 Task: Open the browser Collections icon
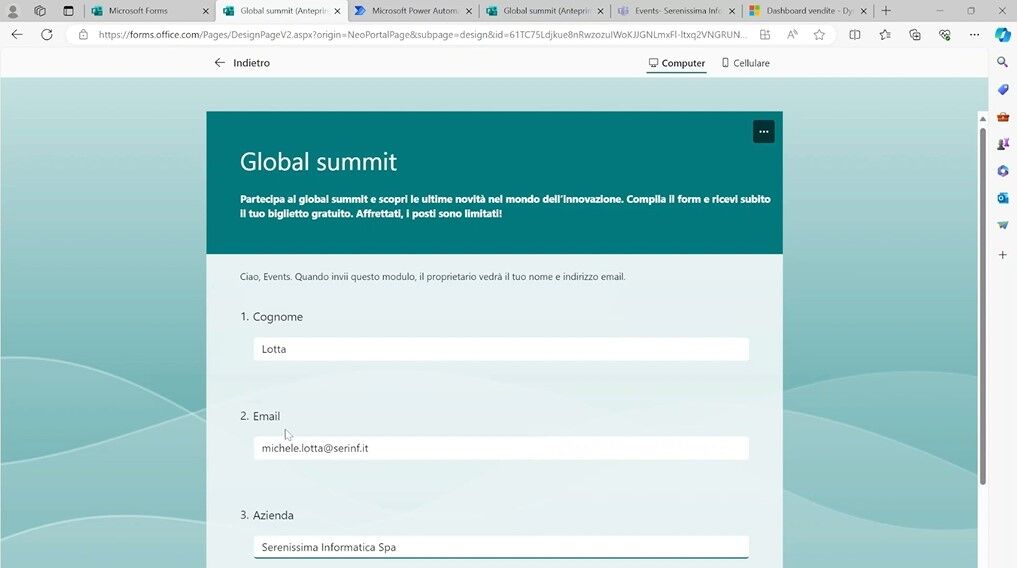pyautogui.click(x=914, y=34)
